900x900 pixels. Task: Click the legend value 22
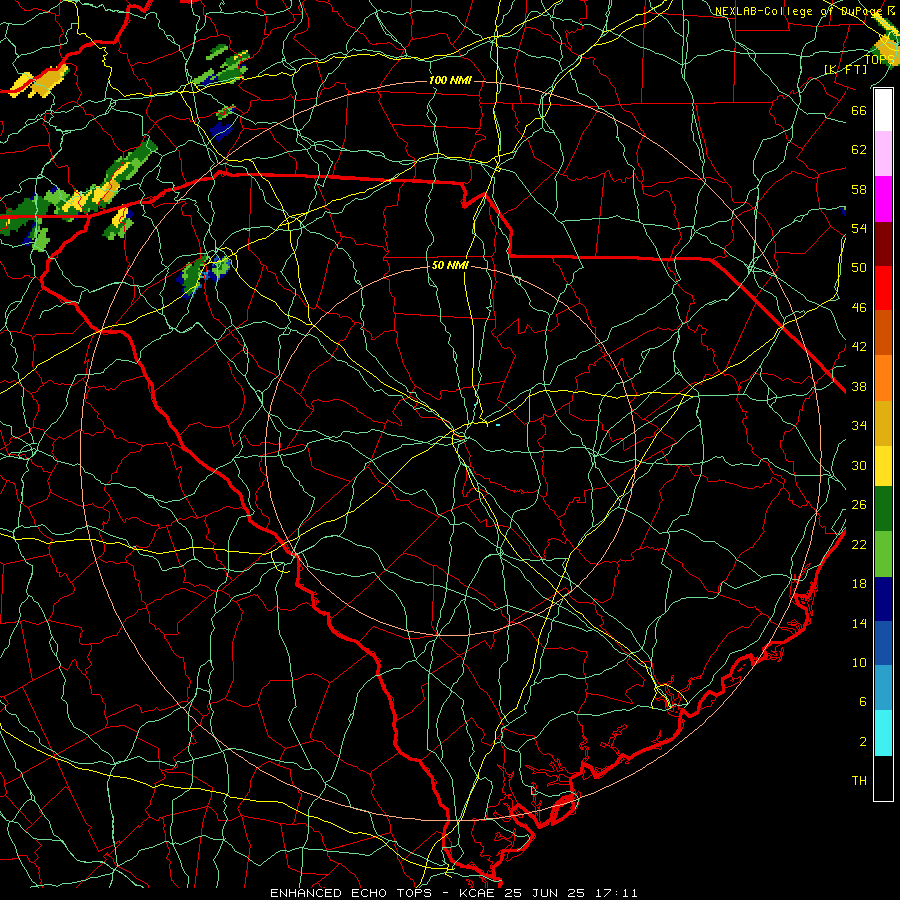[859, 544]
